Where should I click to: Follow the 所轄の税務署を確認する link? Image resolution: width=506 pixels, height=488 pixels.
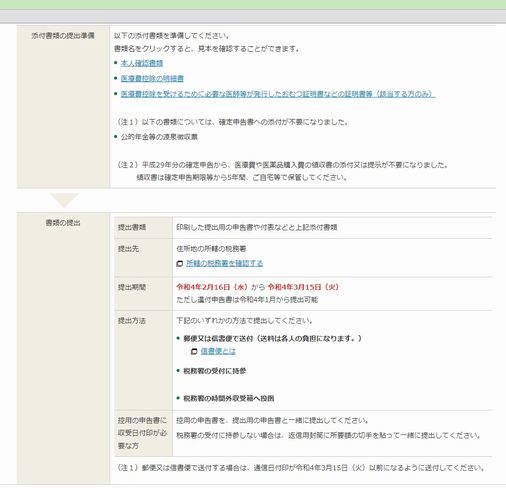[225, 263]
